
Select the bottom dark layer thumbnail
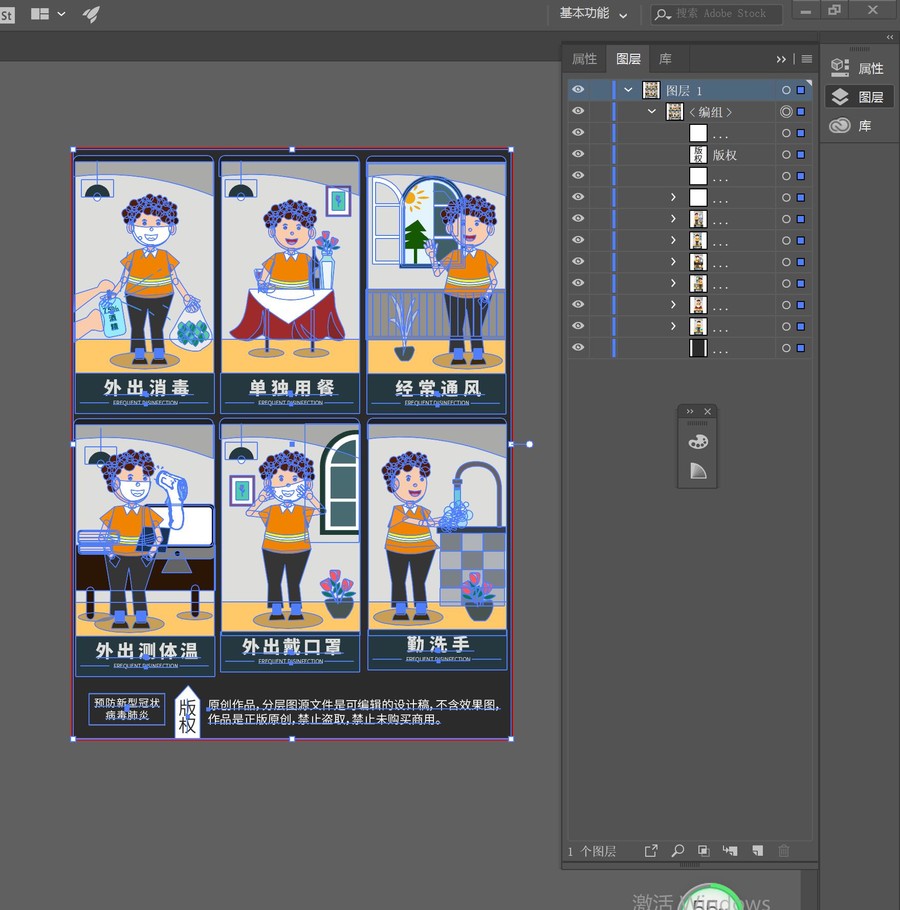tap(698, 348)
